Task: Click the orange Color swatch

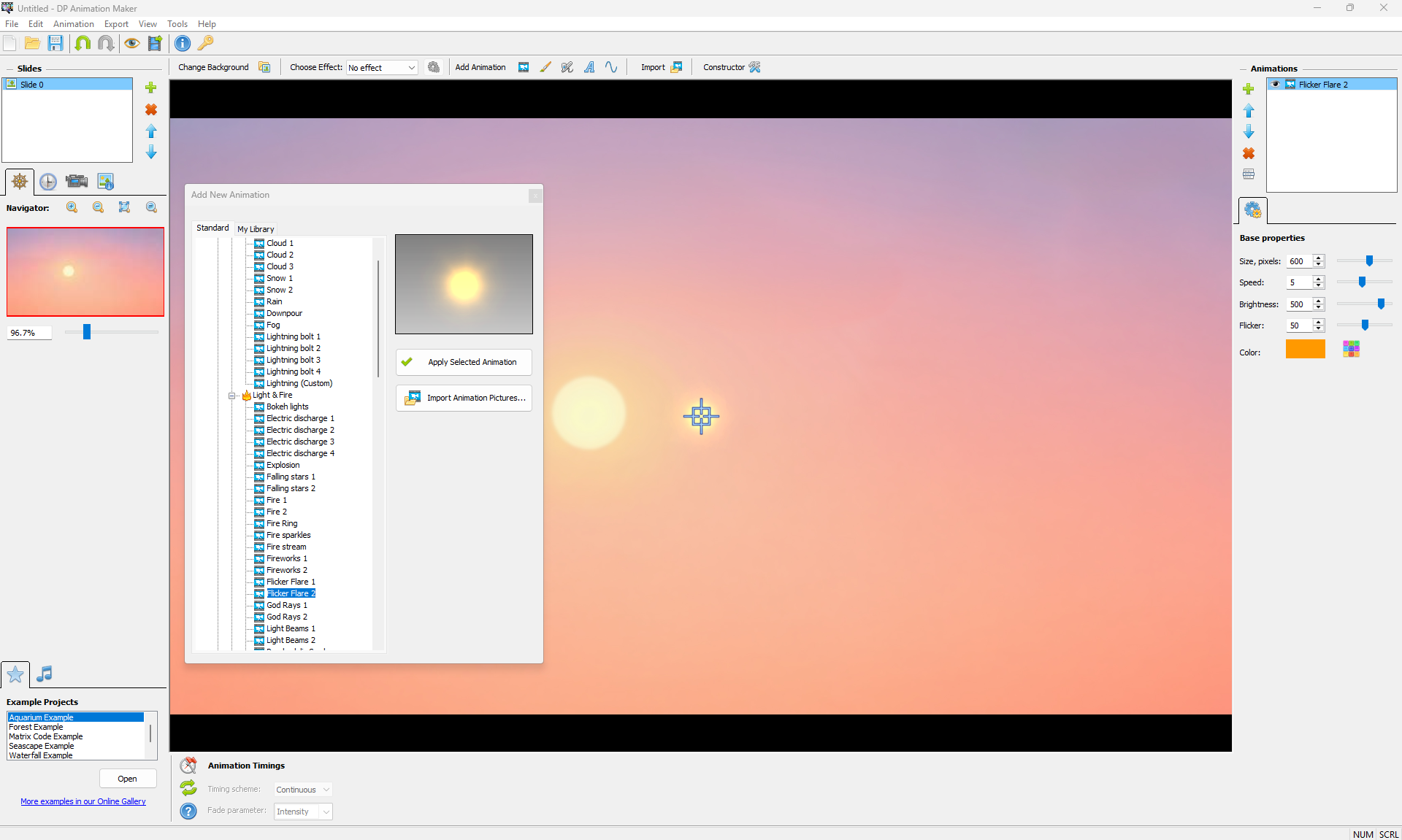Action: point(1305,350)
